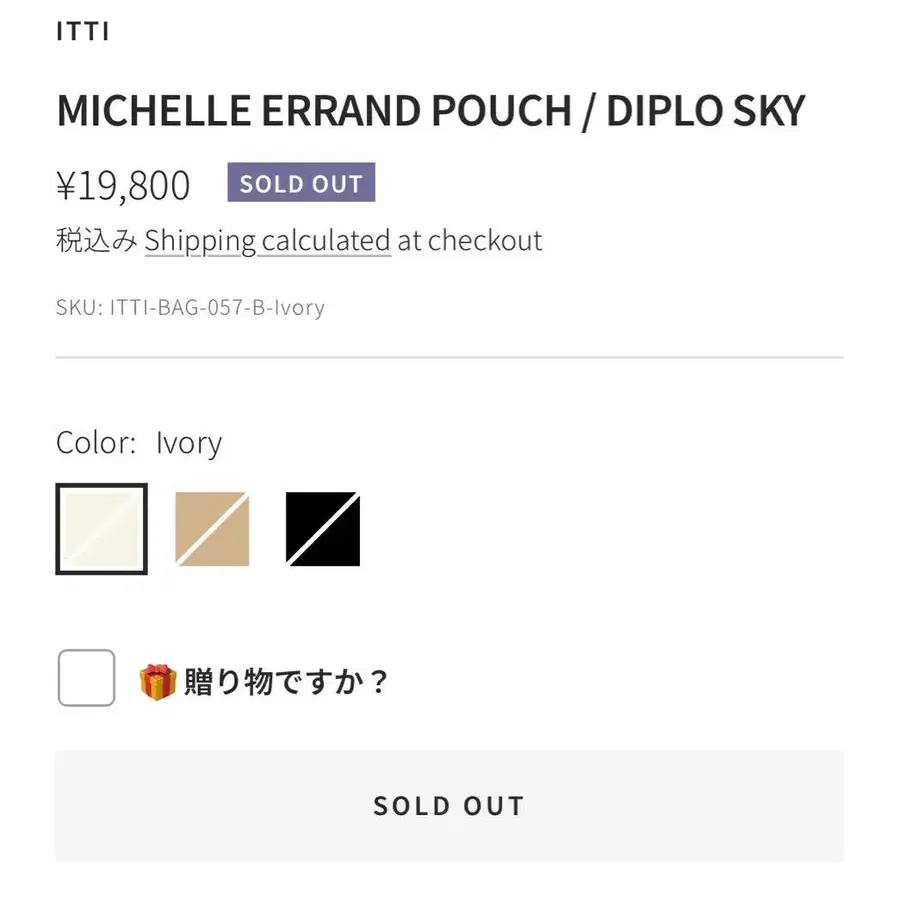Click the ITTI brand name
The height and width of the screenshot is (900, 900).
pos(82,31)
